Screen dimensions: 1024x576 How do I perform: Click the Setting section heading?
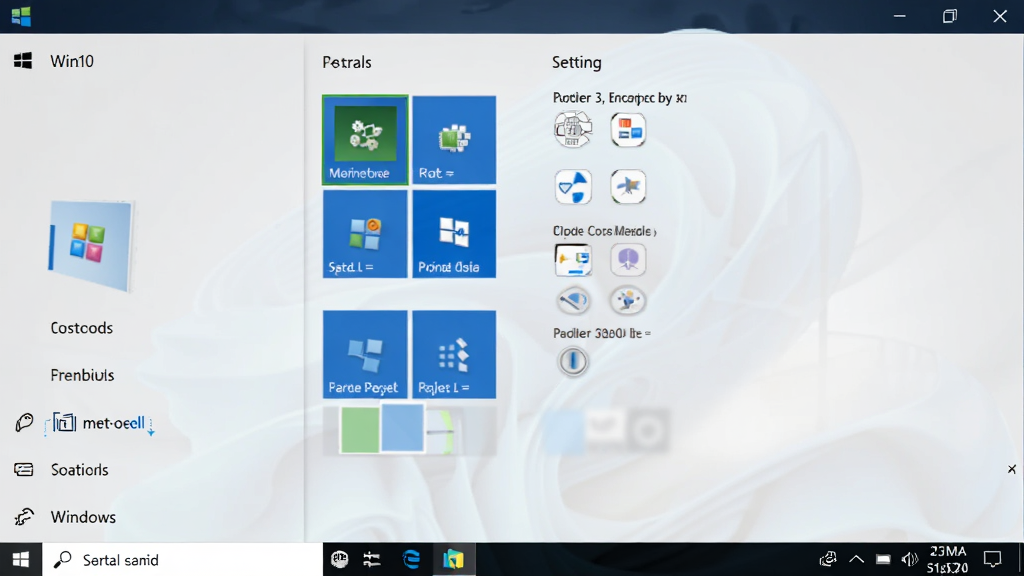click(577, 62)
